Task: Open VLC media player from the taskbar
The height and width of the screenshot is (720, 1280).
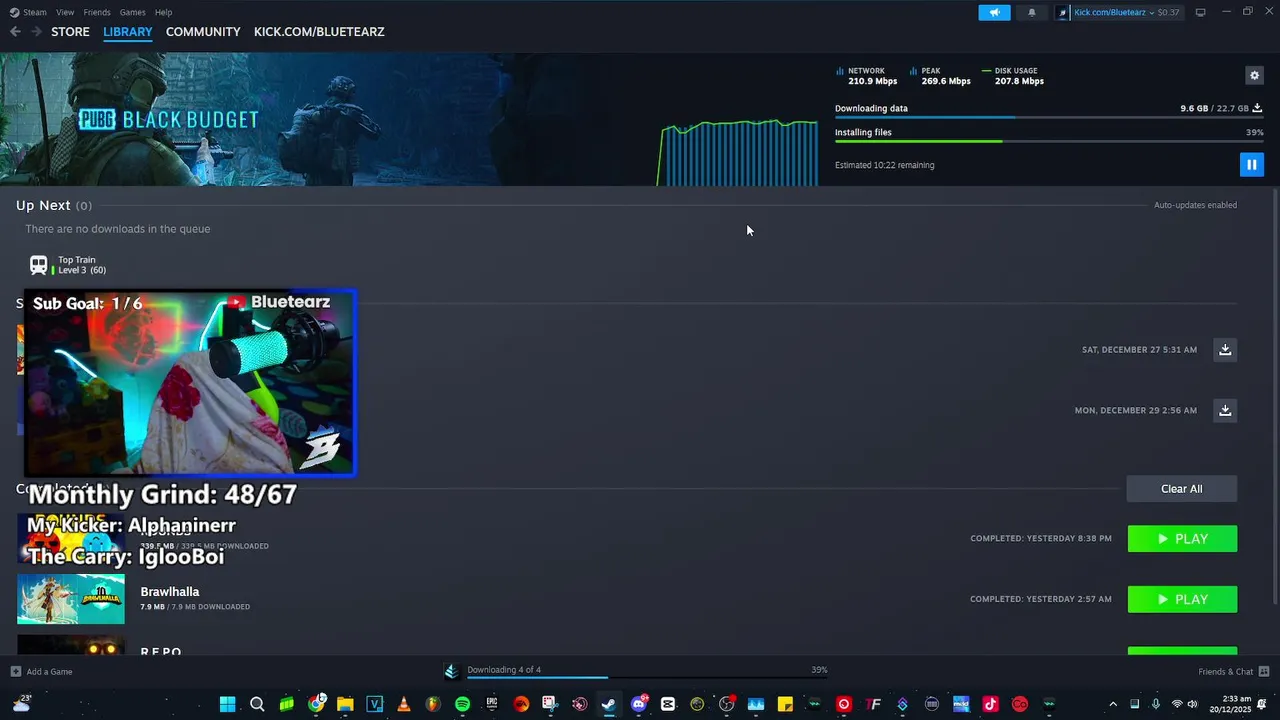Action: tap(404, 704)
